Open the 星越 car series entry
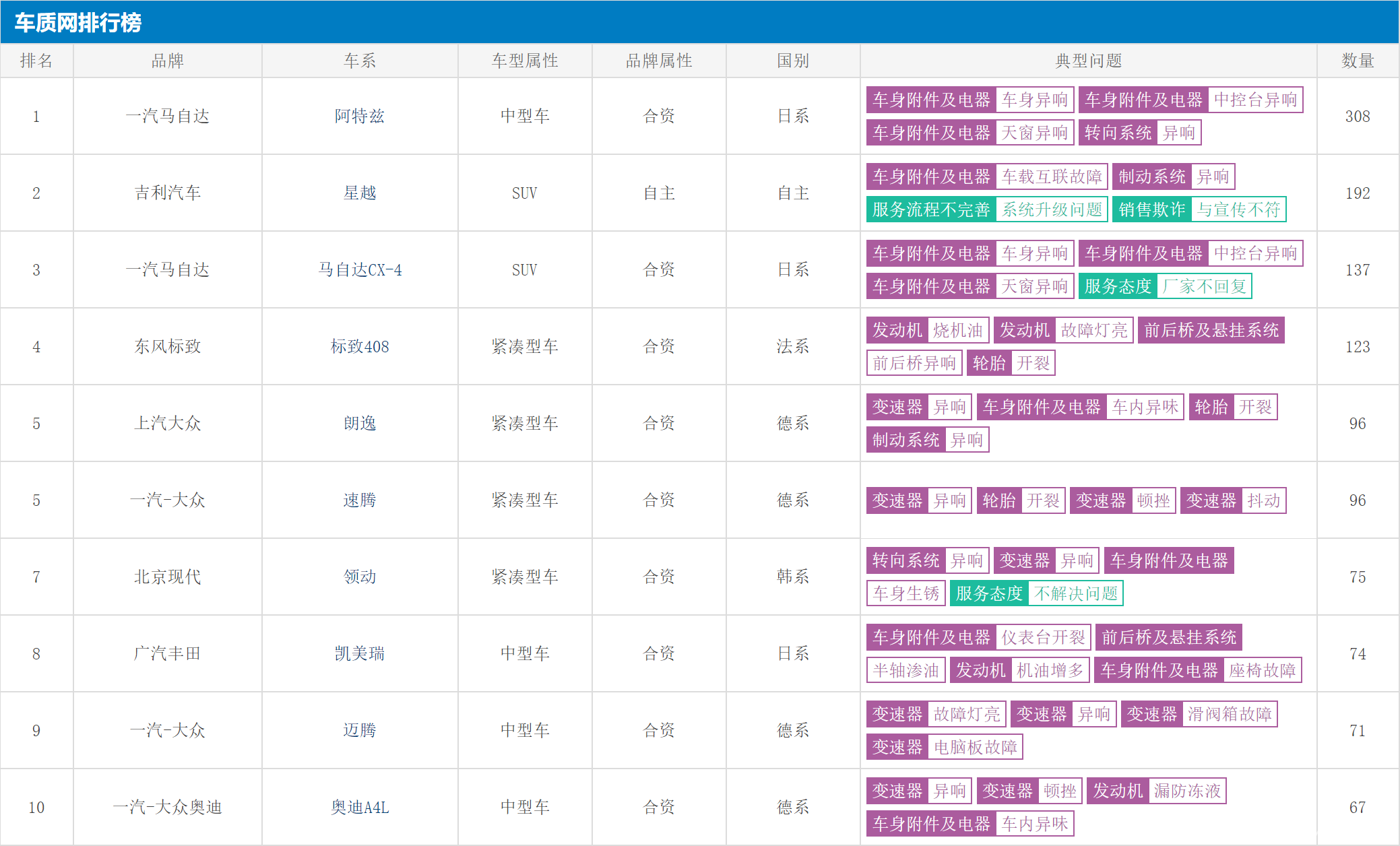 (359, 193)
